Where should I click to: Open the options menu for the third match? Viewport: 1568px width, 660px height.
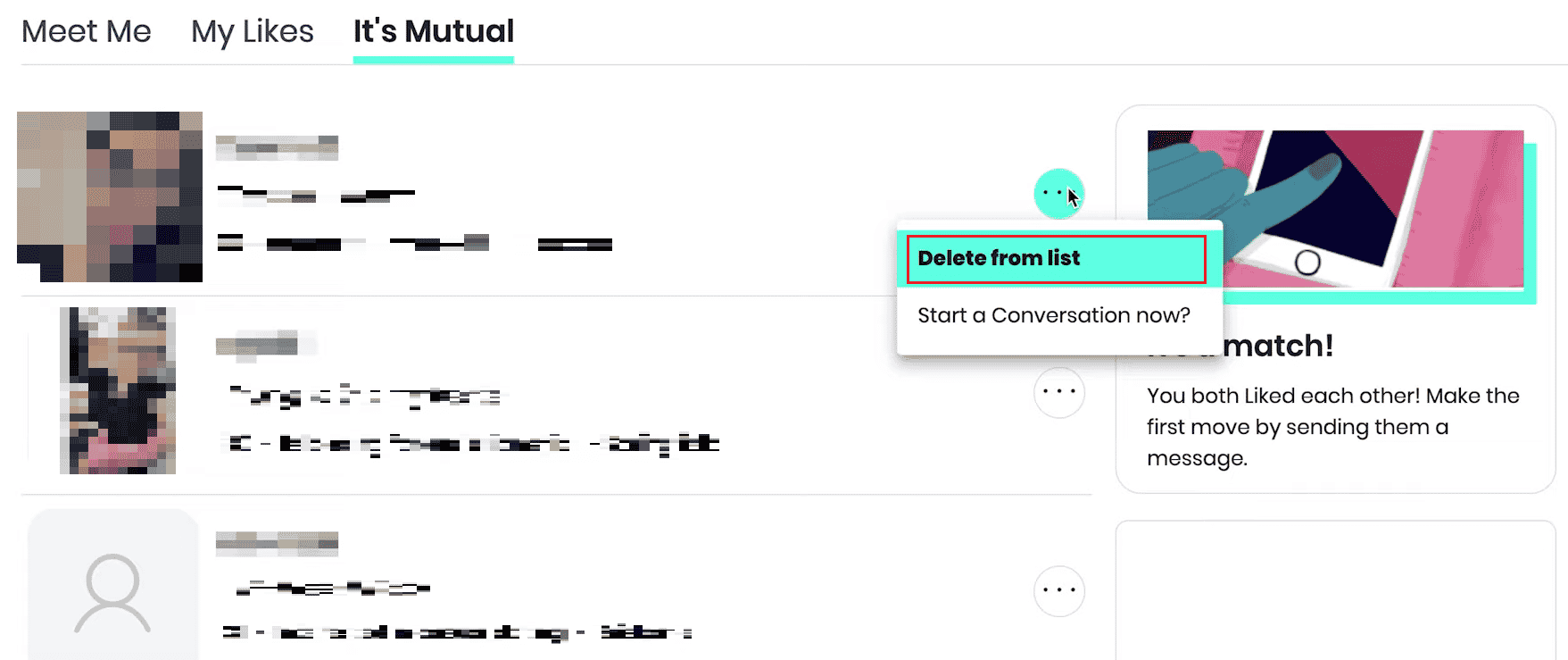coord(1058,589)
